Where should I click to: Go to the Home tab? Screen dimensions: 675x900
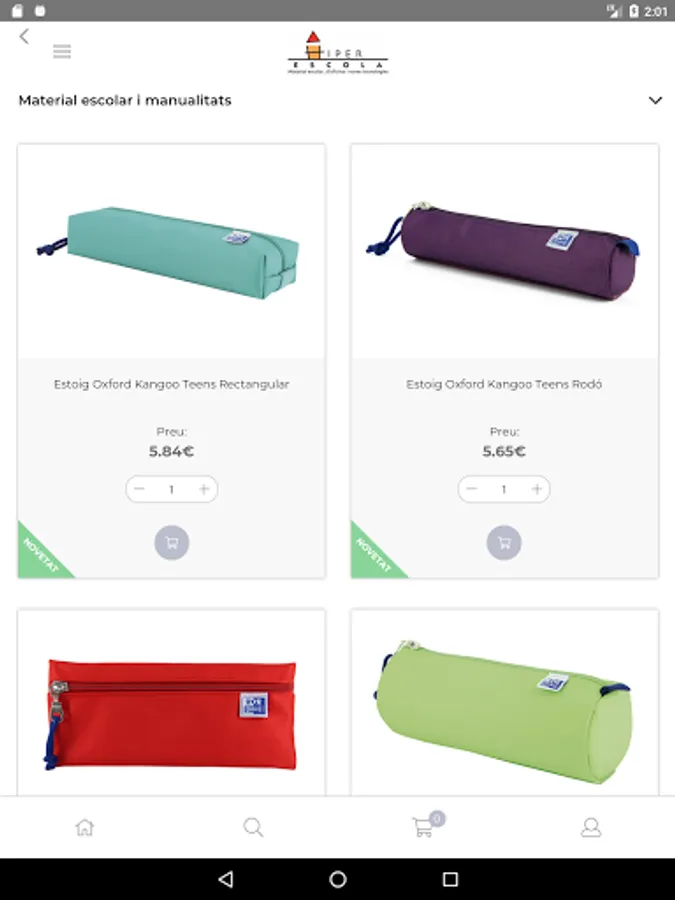[84, 827]
